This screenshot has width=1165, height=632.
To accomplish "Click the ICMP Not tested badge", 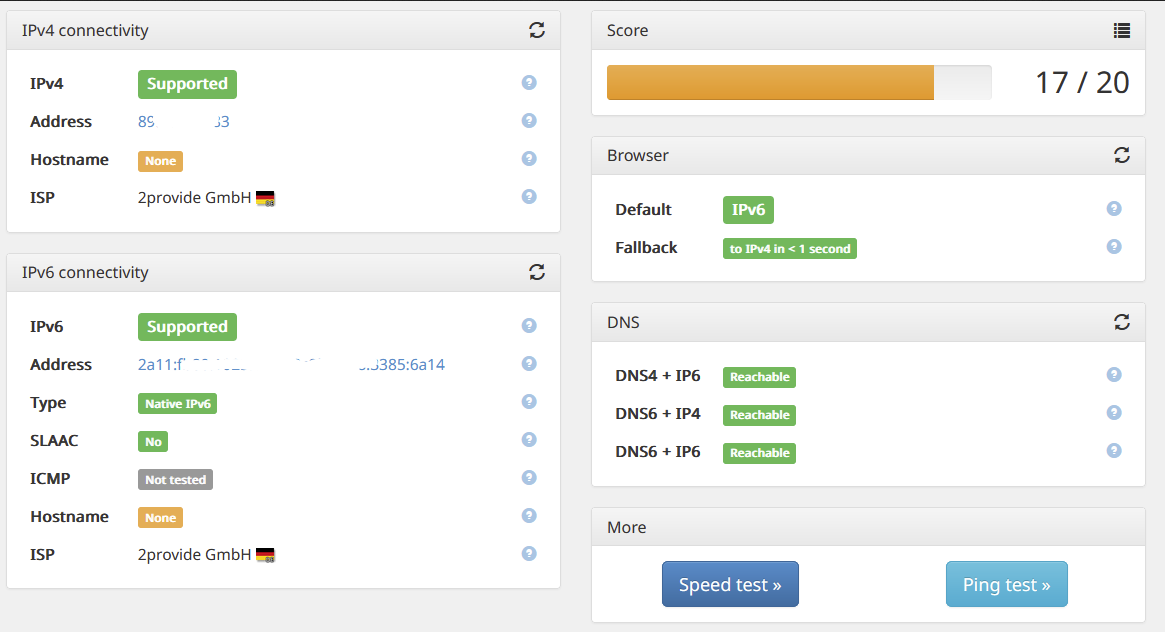I will tap(175, 480).
